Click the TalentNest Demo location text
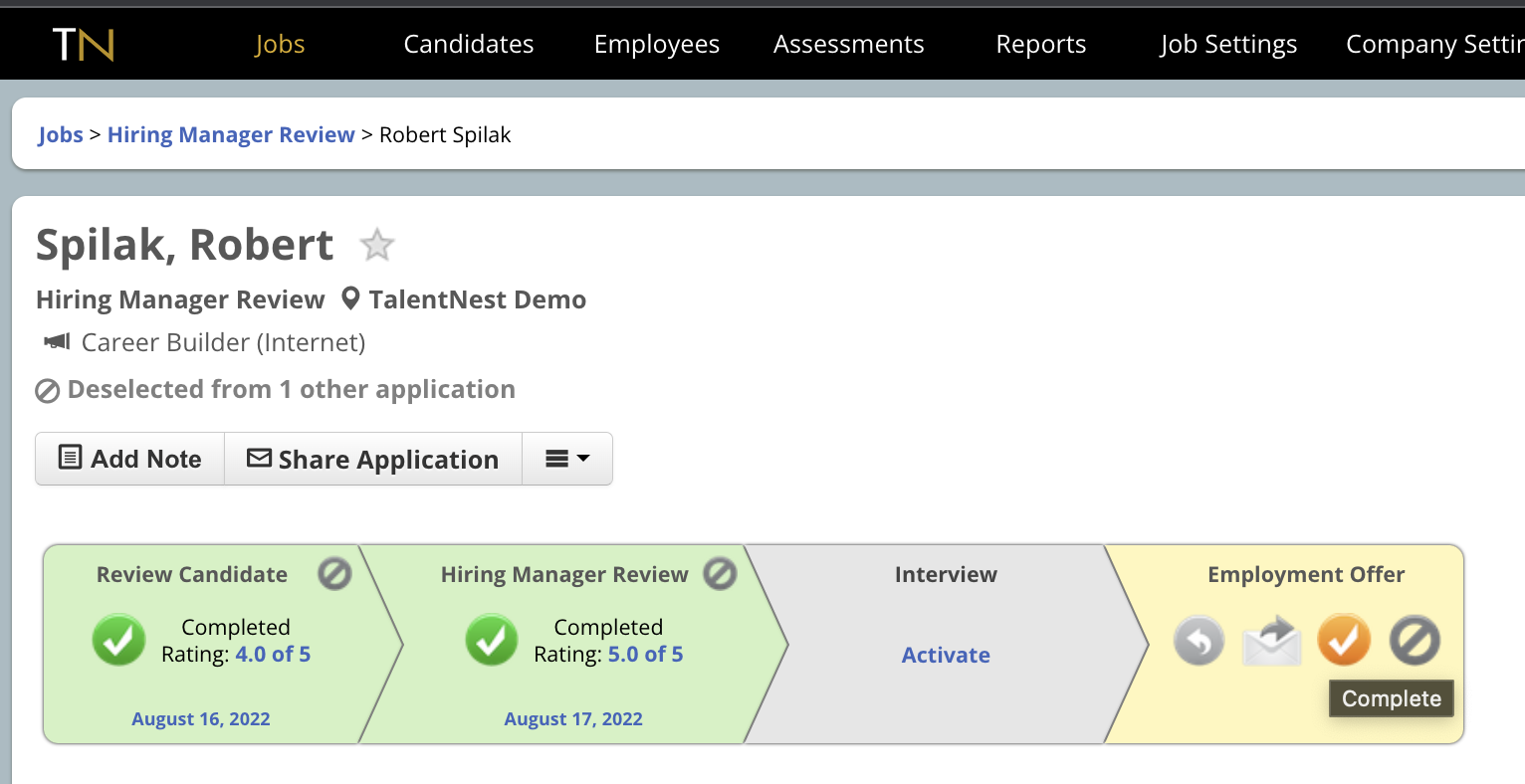 pos(478,299)
